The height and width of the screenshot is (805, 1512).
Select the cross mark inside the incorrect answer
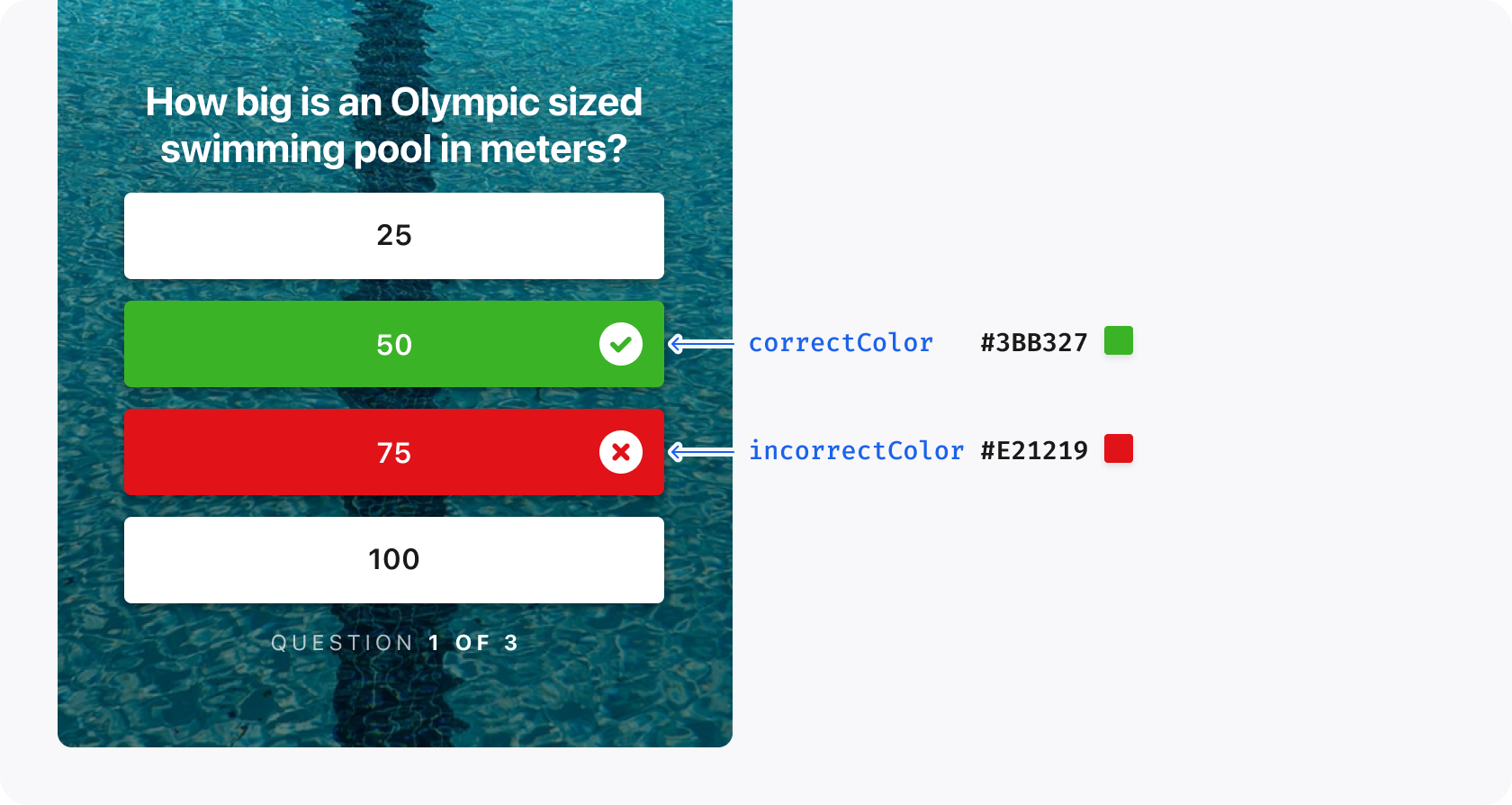(621, 452)
